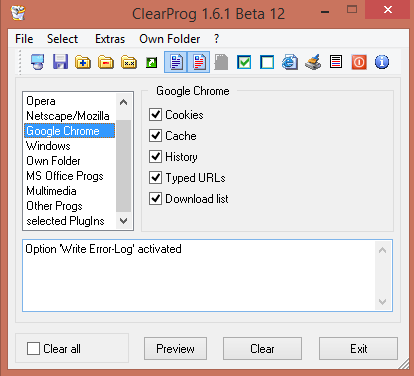Select selected PlugIns in the list
The width and height of the screenshot is (414, 376).
click(x=69, y=221)
